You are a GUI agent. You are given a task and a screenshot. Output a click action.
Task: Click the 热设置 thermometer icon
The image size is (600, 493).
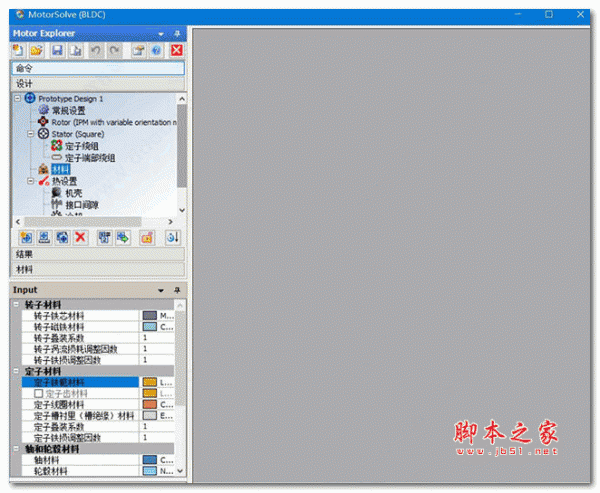coord(44,181)
